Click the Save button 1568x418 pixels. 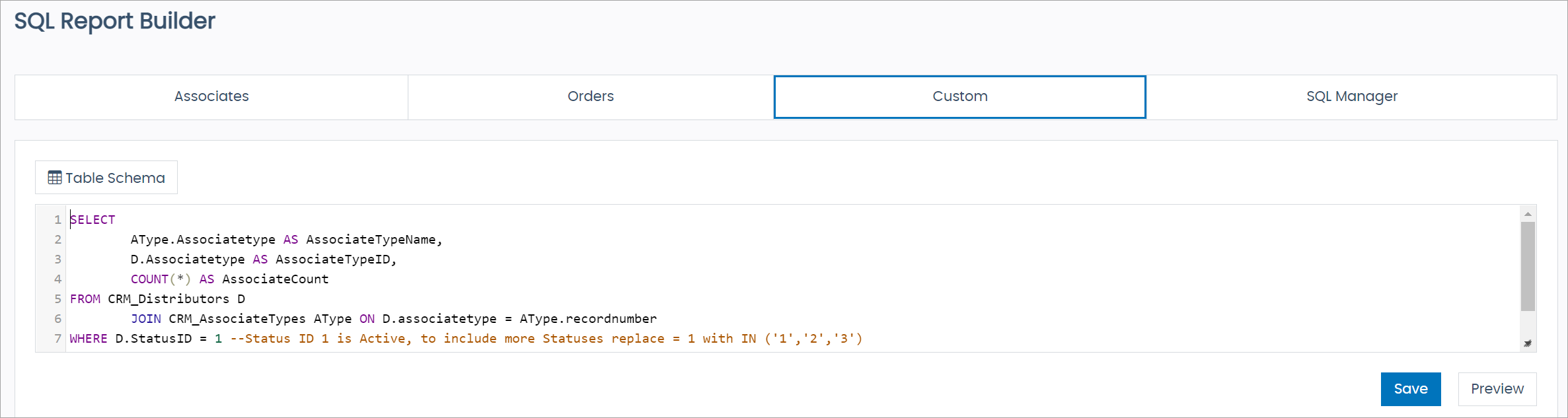[x=1411, y=389]
